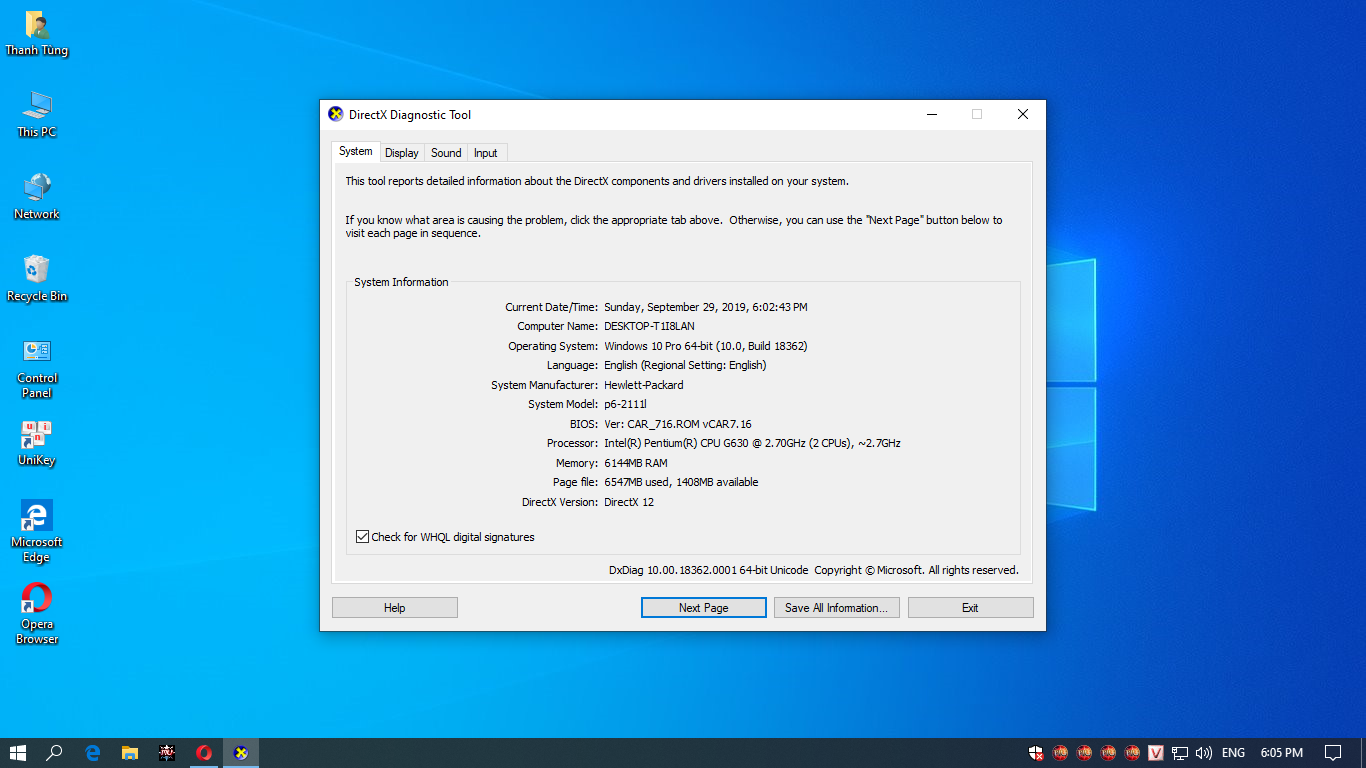
Task: Select the Input tab
Action: 486,153
